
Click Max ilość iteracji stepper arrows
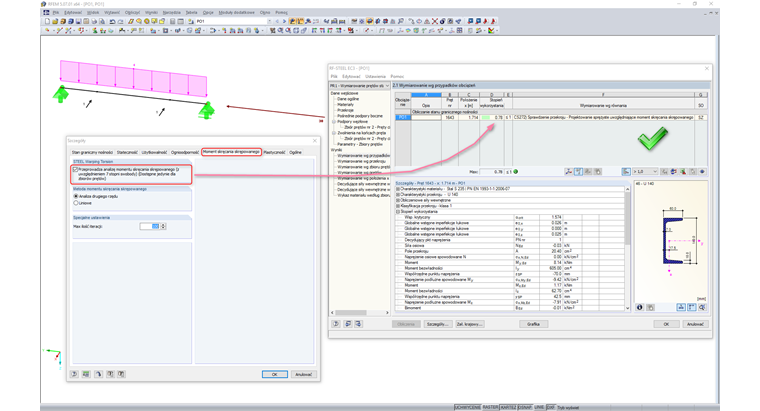tap(163, 226)
